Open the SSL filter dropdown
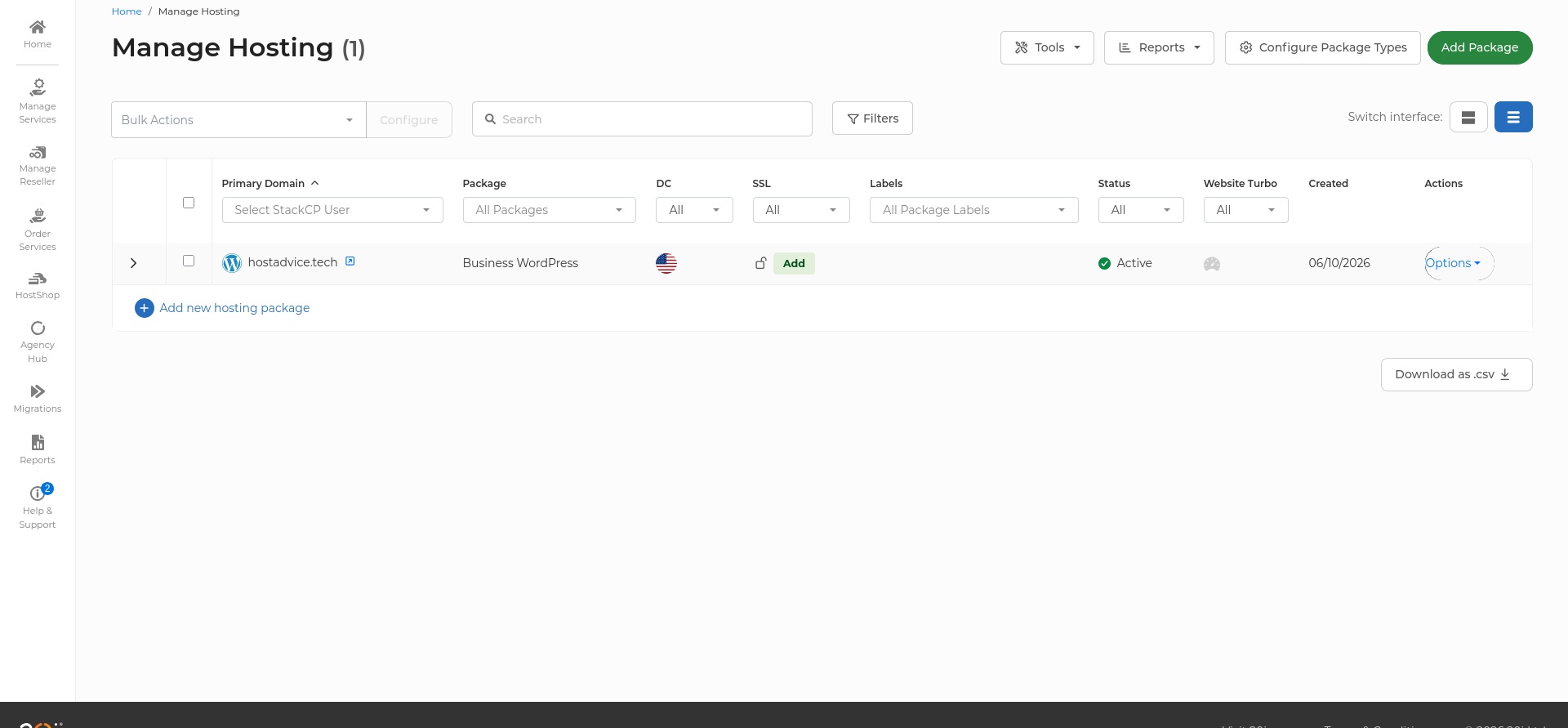Image resolution: width=1568 pixels, height=728 pixels. coord(801,210)
